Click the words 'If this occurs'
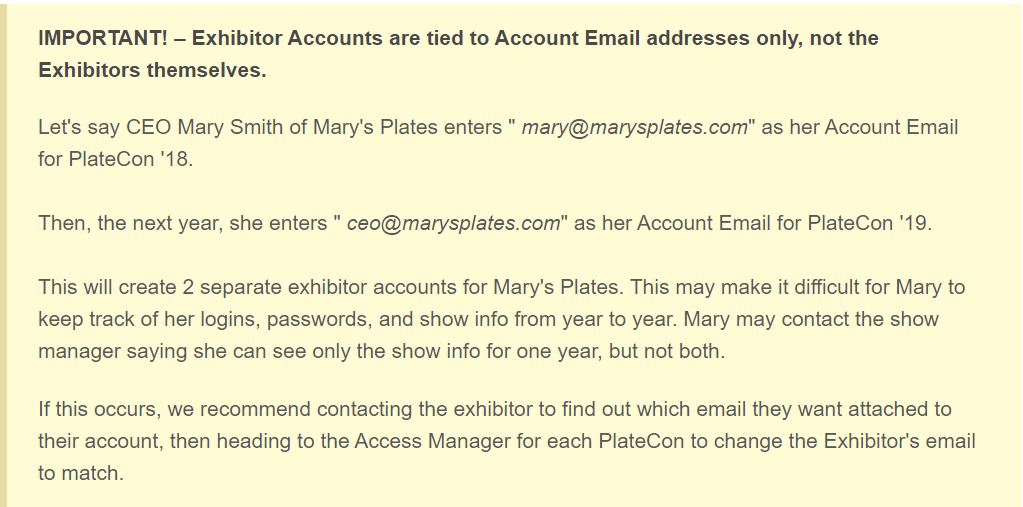Screen dimensions: 1023x507 (99, 409)
